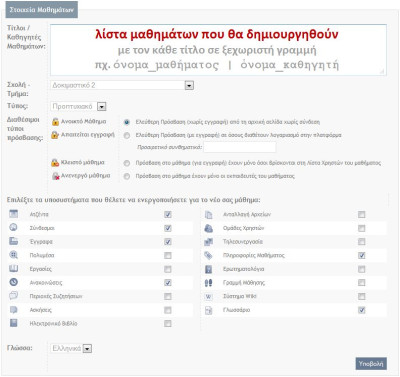This screenshot has height=377, width=400.
Task: Enable the Ανταλλαγή Αρχείων checkbox
Action: click(361, 214)
